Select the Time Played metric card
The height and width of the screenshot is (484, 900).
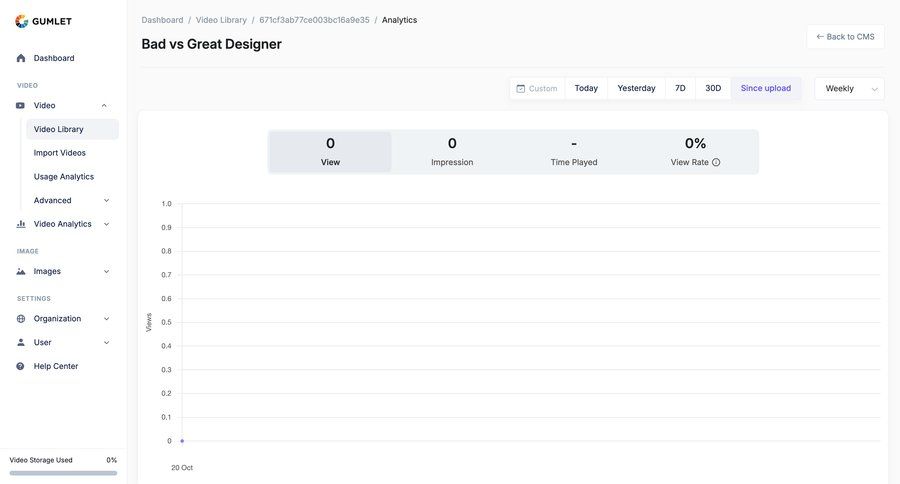[574, 152]
